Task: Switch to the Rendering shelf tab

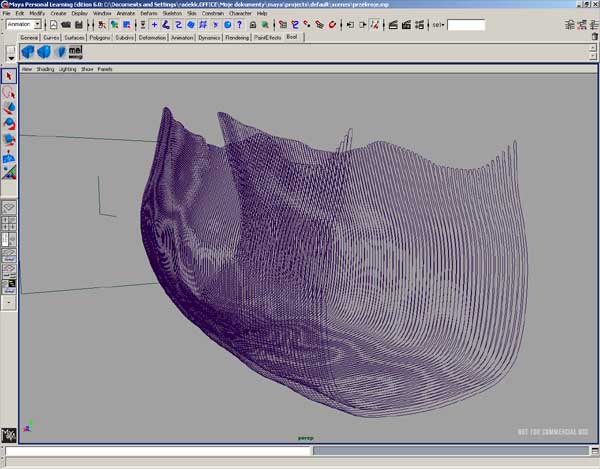Action: pyautogui.click(x=237, y=37)
